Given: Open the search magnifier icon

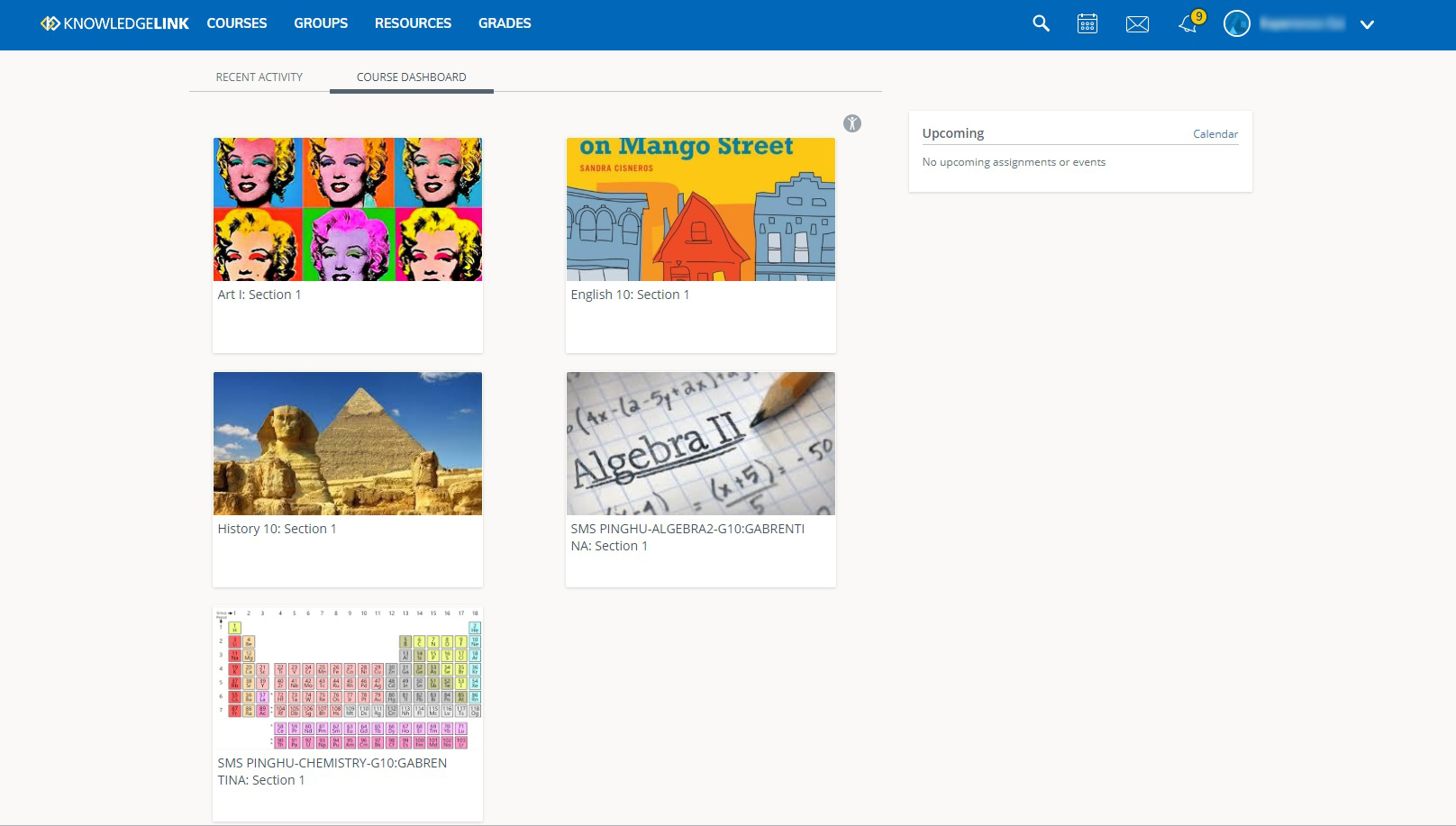Looking at the screenshot, I should tap(1041, 23).
